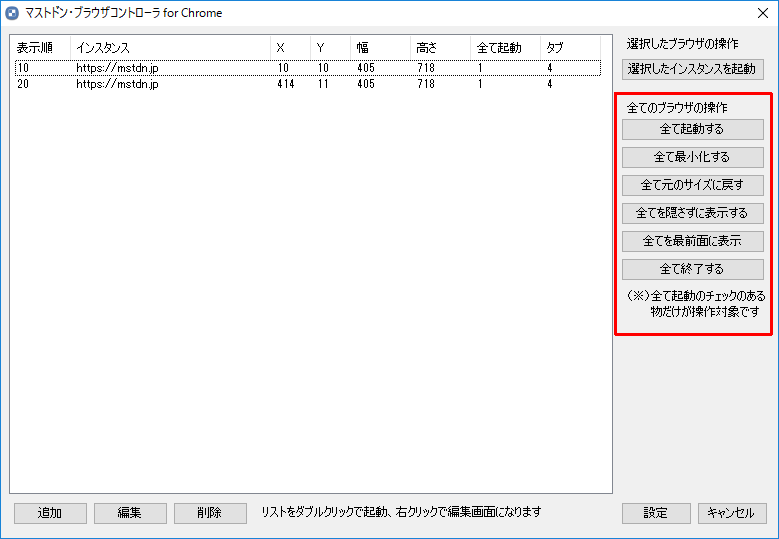Viewport: 779px width, 539px height.
Task: Select row with display order 10
Action: coord(308,68)
